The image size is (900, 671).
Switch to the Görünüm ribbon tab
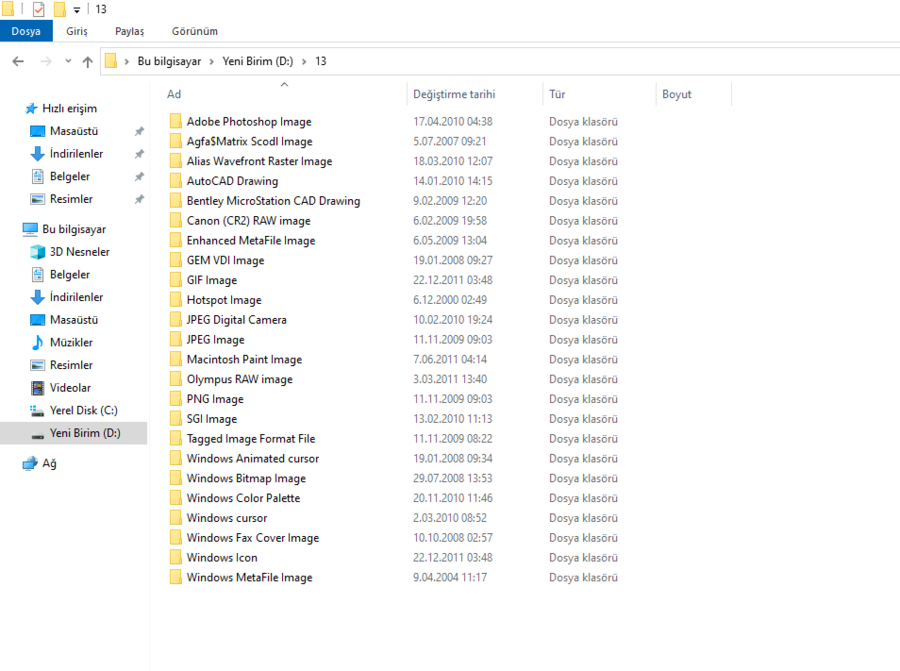195,31
